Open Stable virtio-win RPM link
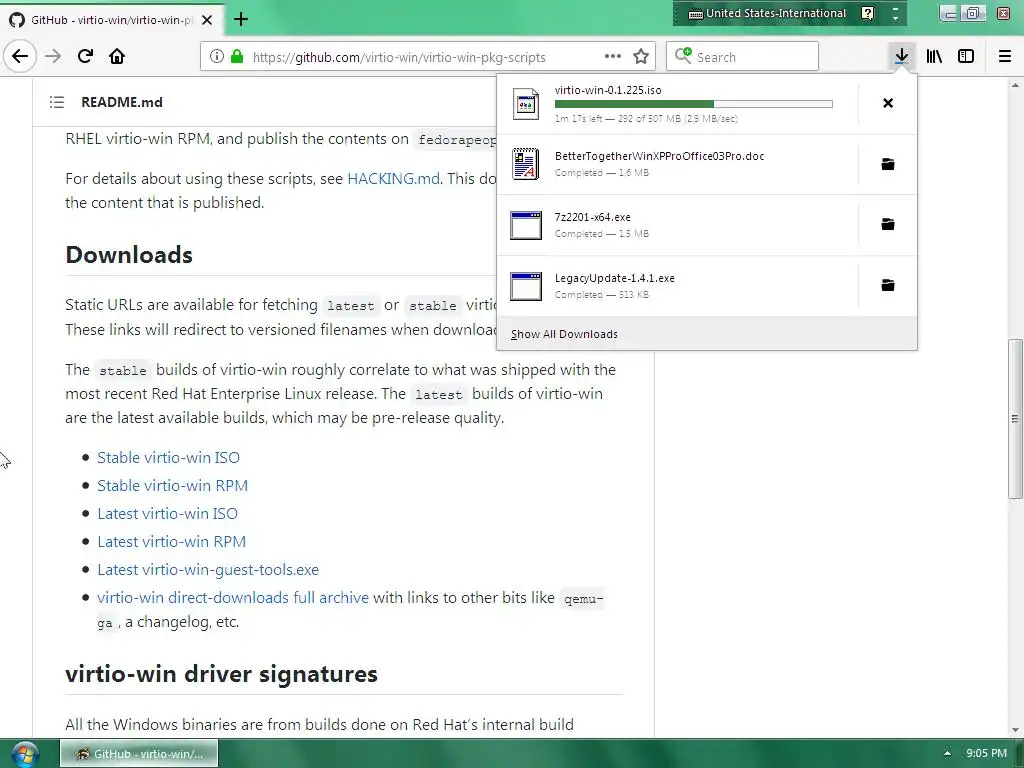 (x=172, y=486)
